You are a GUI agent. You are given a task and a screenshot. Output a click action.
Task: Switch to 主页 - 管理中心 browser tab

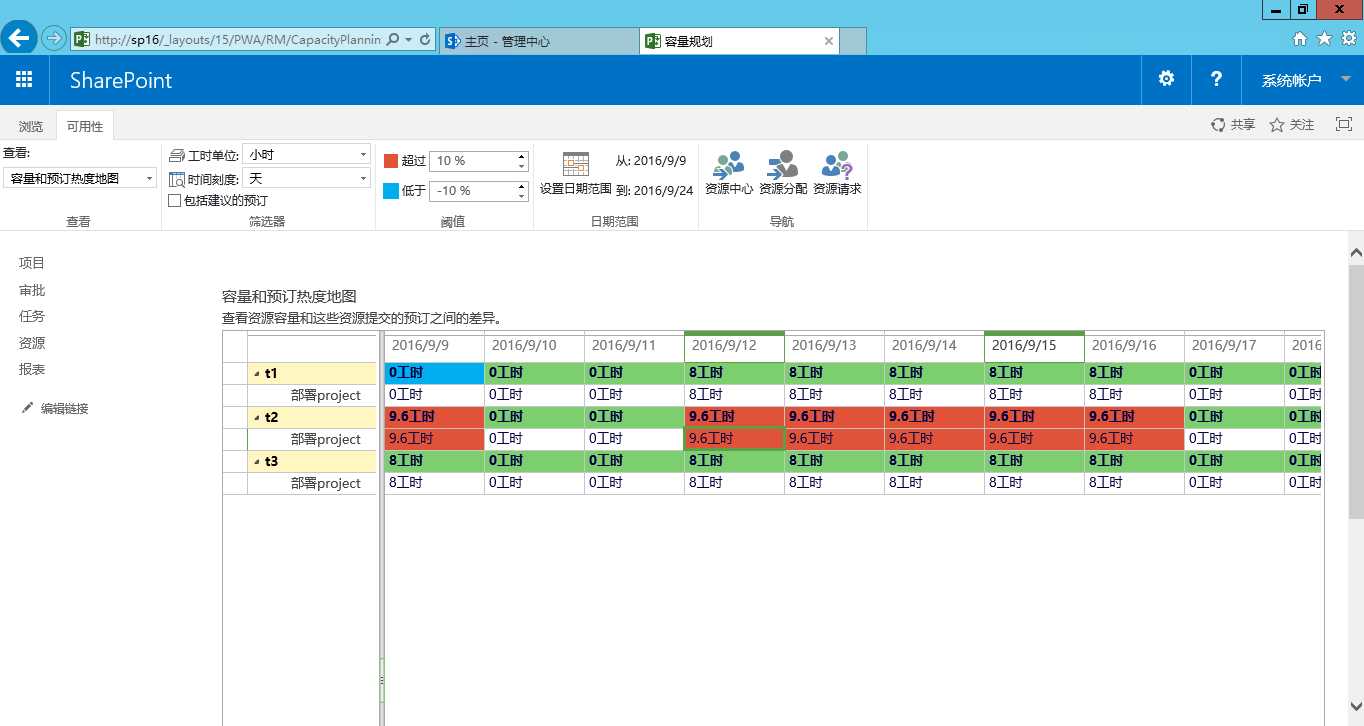[540, 41]
